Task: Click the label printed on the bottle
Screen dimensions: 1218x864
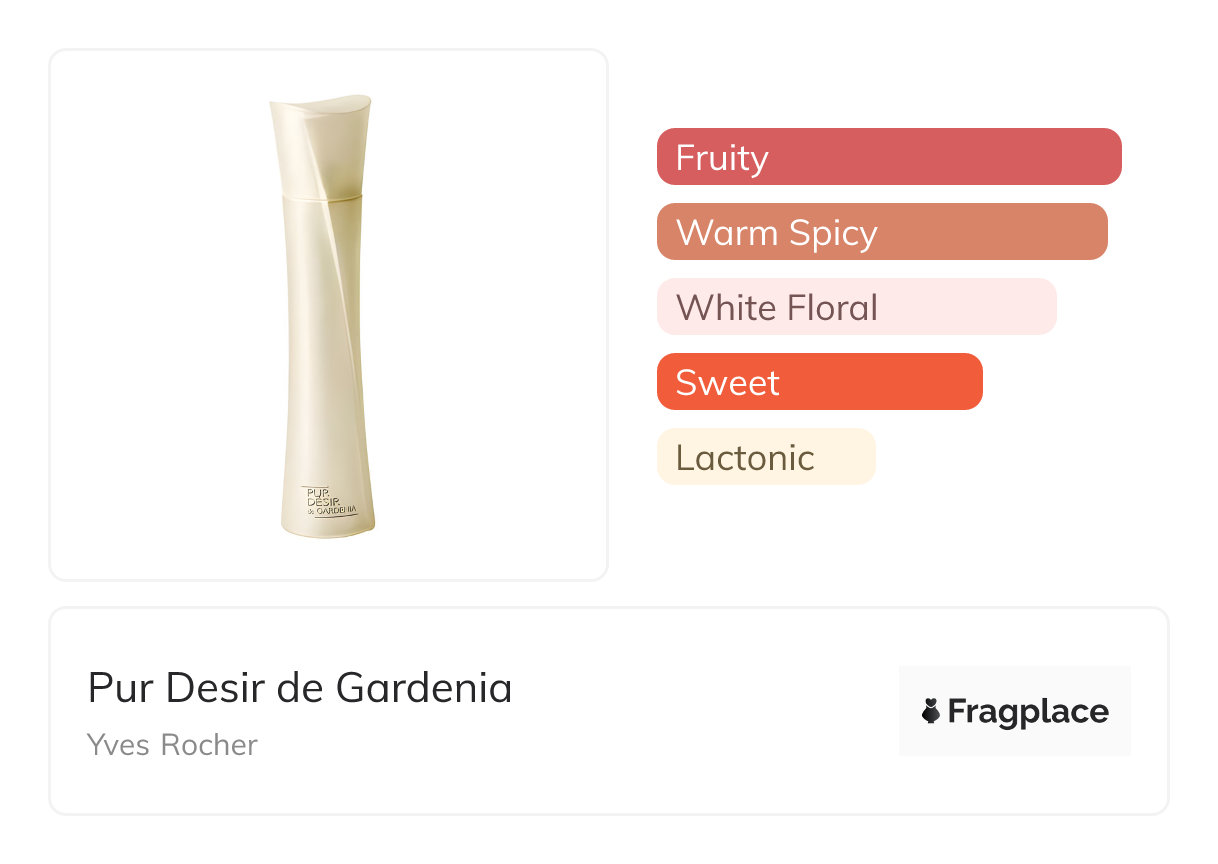Action: (x=329, y=501)
